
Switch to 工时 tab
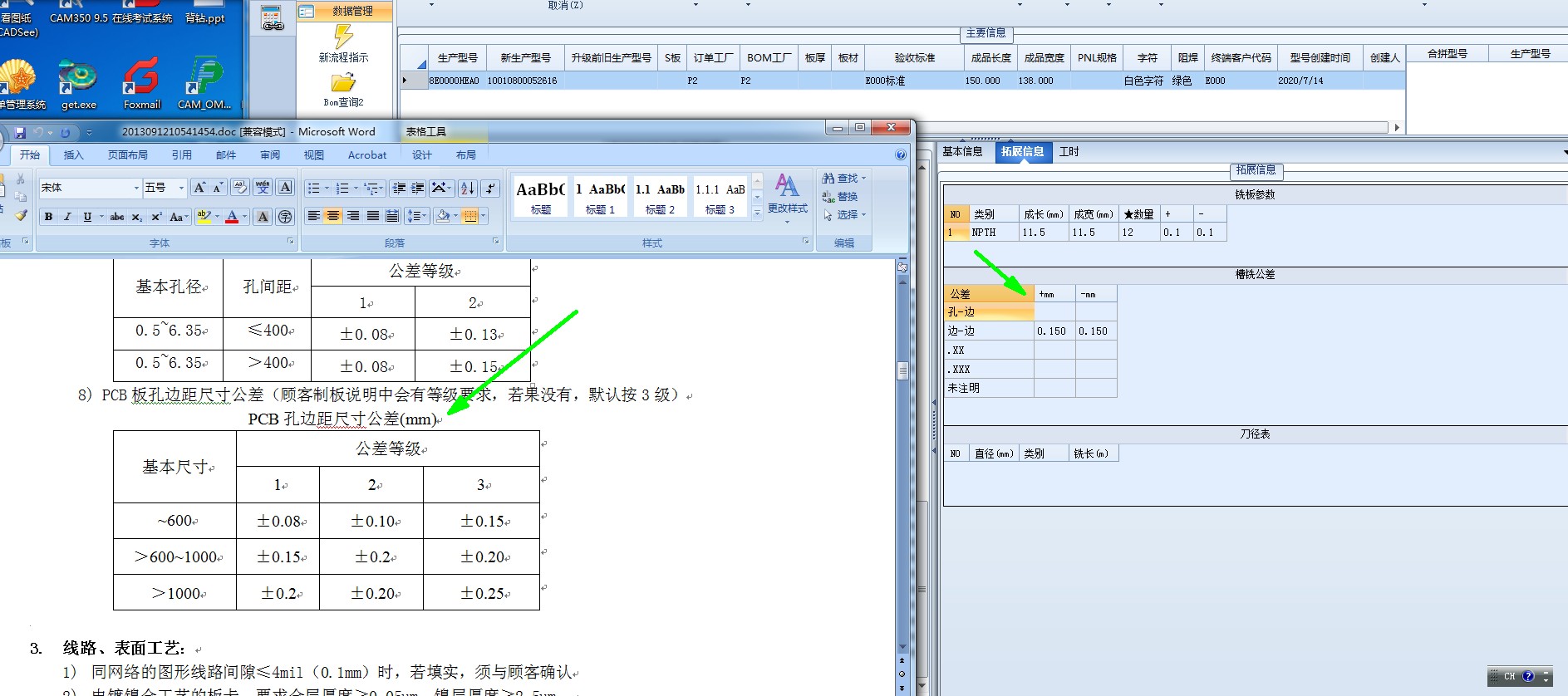pyautogui.click(x=1069, y=152)
